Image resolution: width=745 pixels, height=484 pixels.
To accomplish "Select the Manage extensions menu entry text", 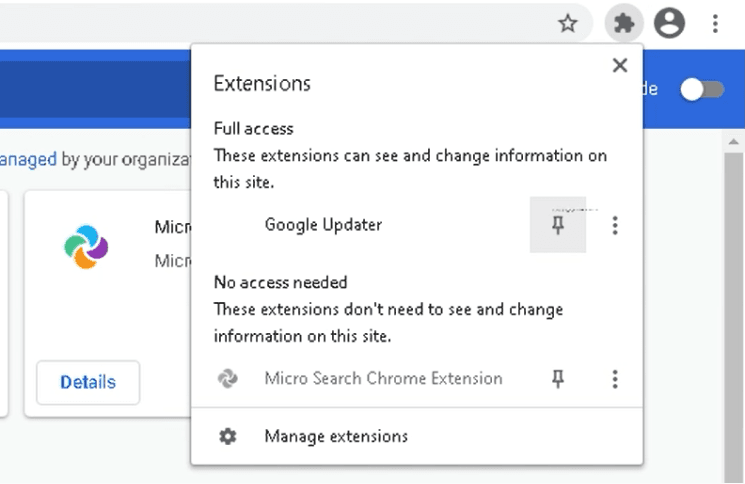I will point(336,437).
